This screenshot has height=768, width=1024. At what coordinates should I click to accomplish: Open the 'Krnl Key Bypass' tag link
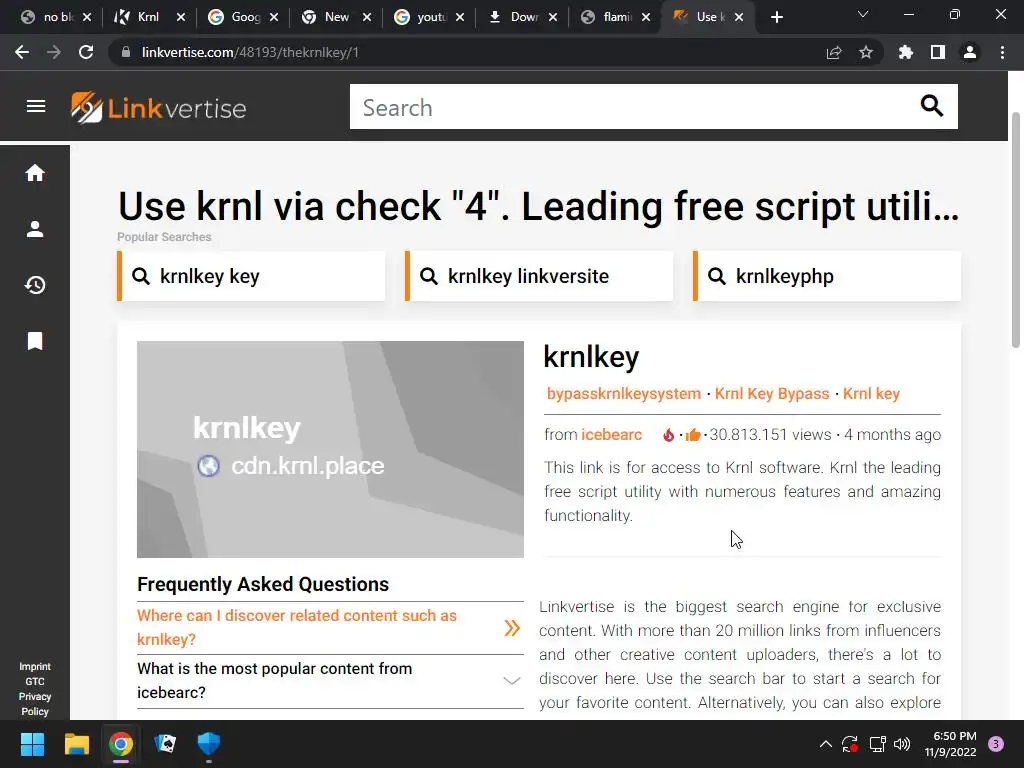[772, 394]
